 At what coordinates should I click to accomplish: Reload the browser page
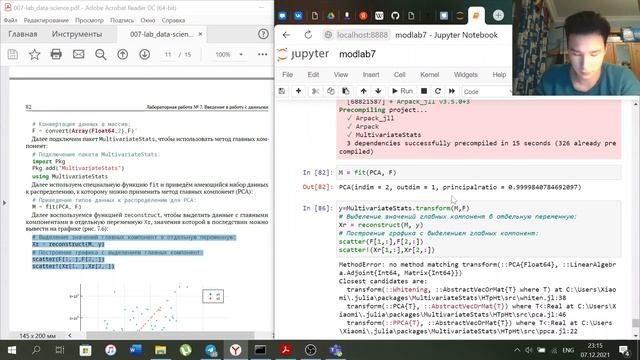308,35
